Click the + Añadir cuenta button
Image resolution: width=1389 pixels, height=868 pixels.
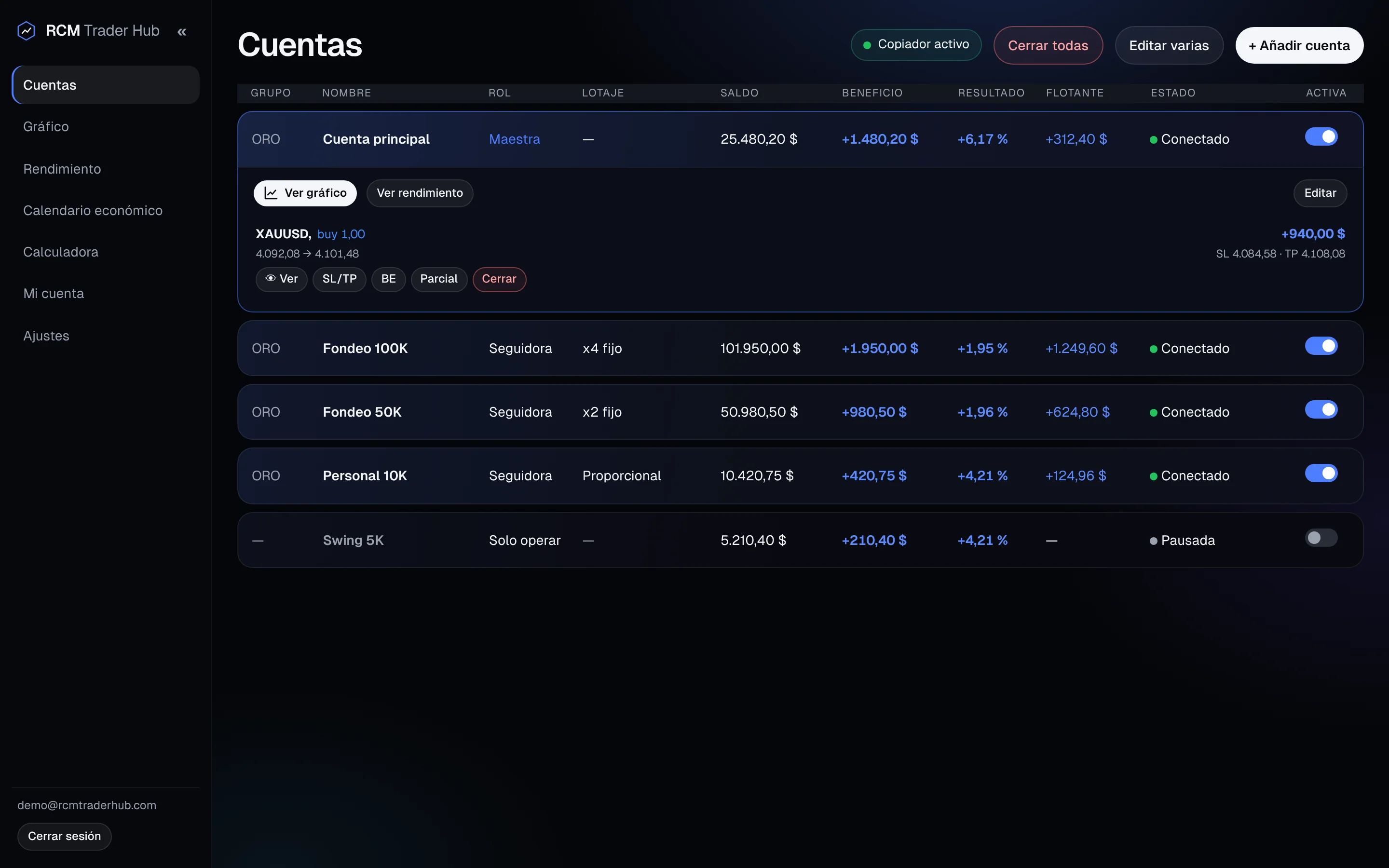1299,45
